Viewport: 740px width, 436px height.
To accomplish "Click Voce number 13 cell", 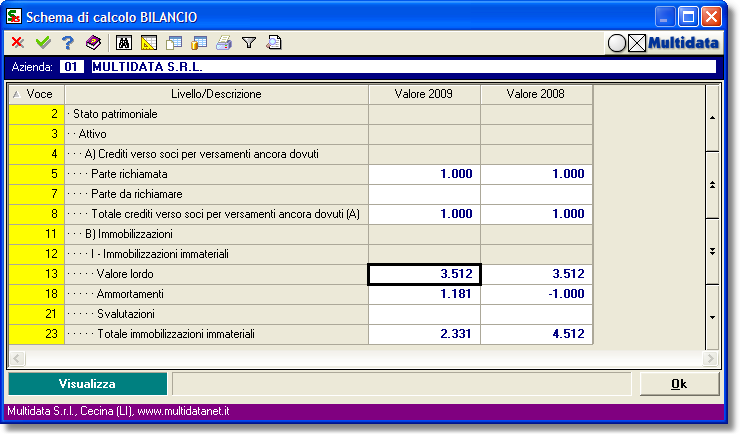I will click(36, 274).
